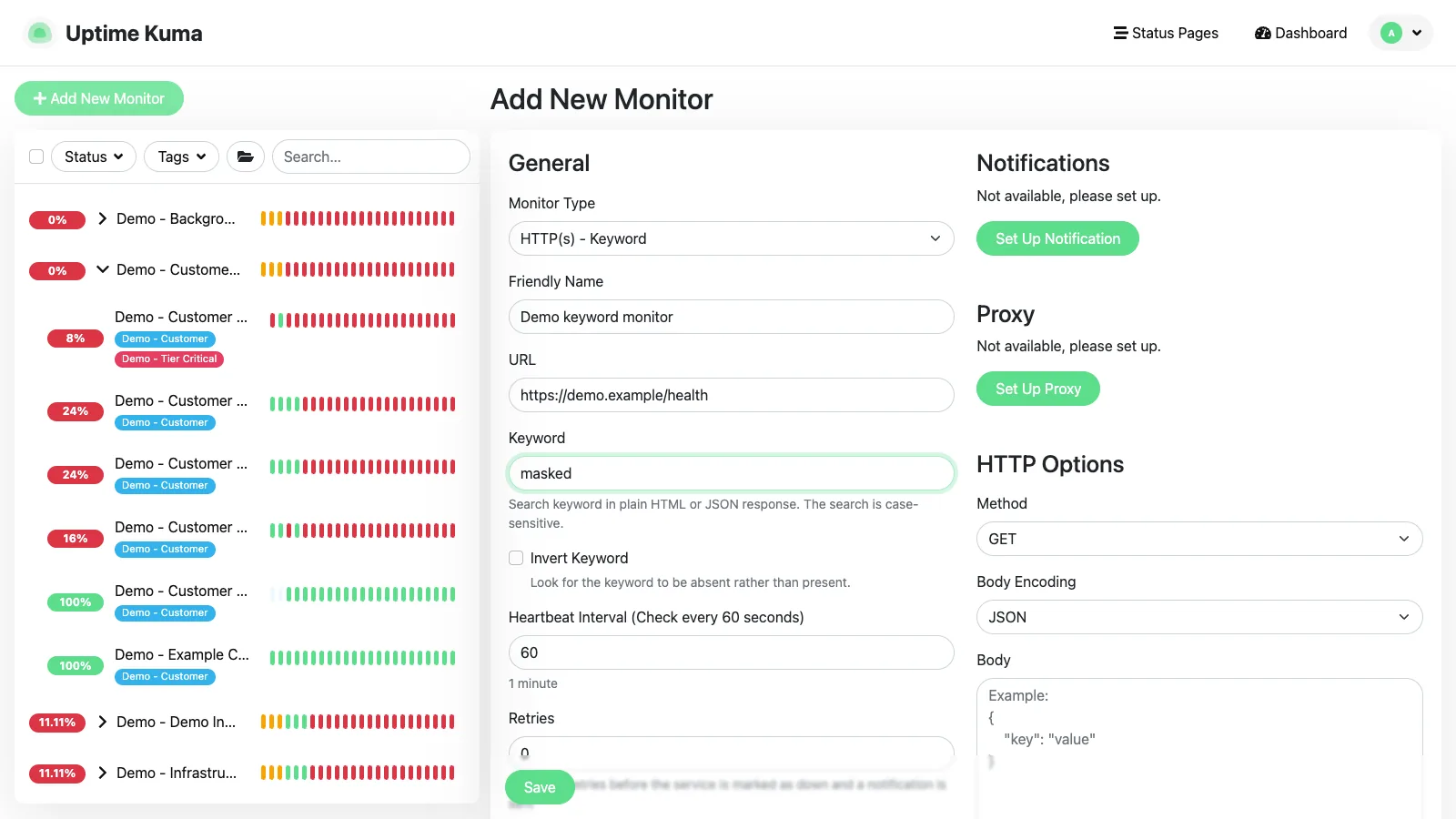The height and width of the screenshot is (819, 1456).
Task: Open the Status filter dropdown
Action: tap(94, 157)
